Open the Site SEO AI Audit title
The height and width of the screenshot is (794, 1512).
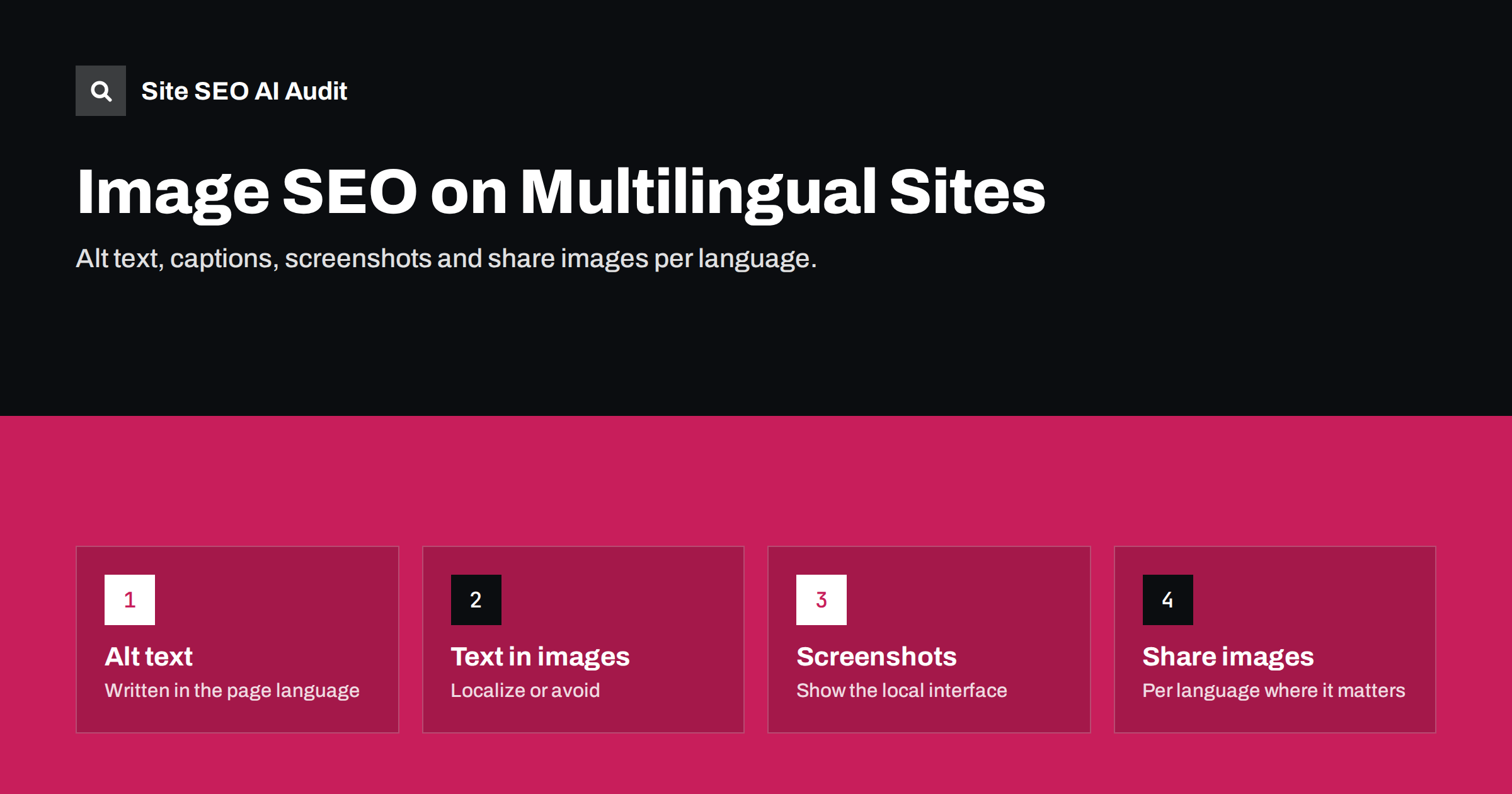point(244,91)
